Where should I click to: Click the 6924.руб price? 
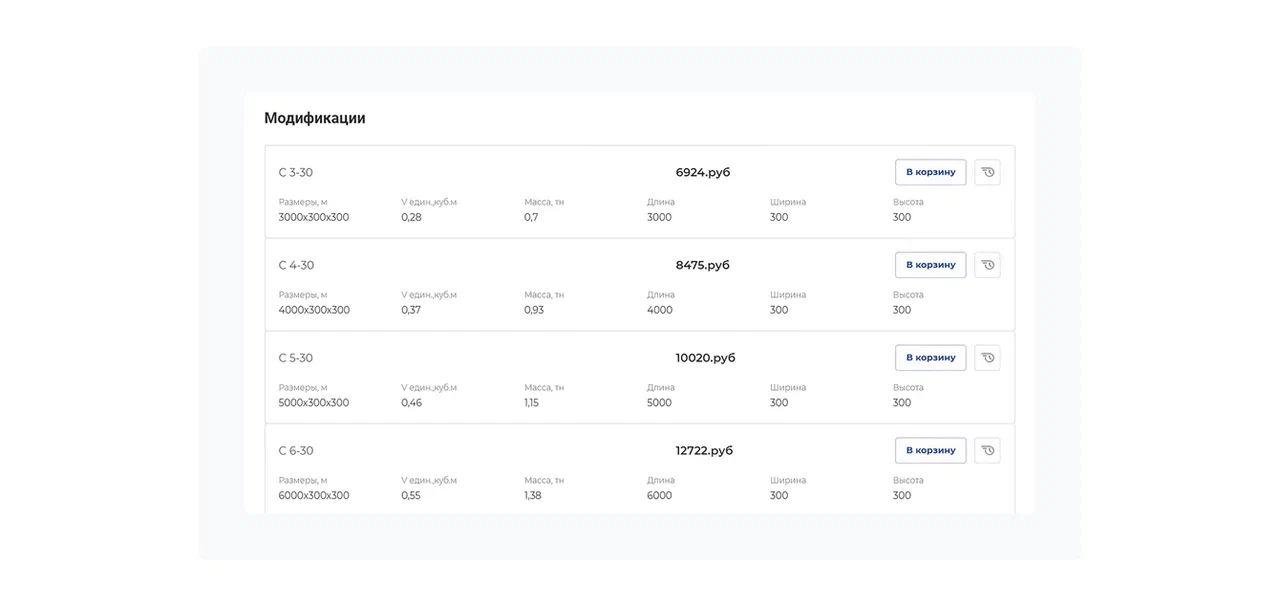coord(703,172)
